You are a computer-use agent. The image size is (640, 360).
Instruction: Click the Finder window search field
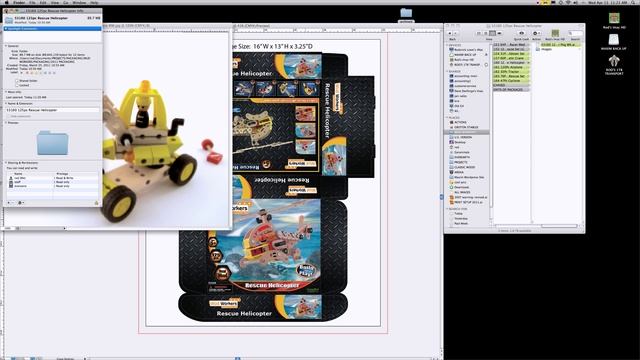(x=576, y=33)
